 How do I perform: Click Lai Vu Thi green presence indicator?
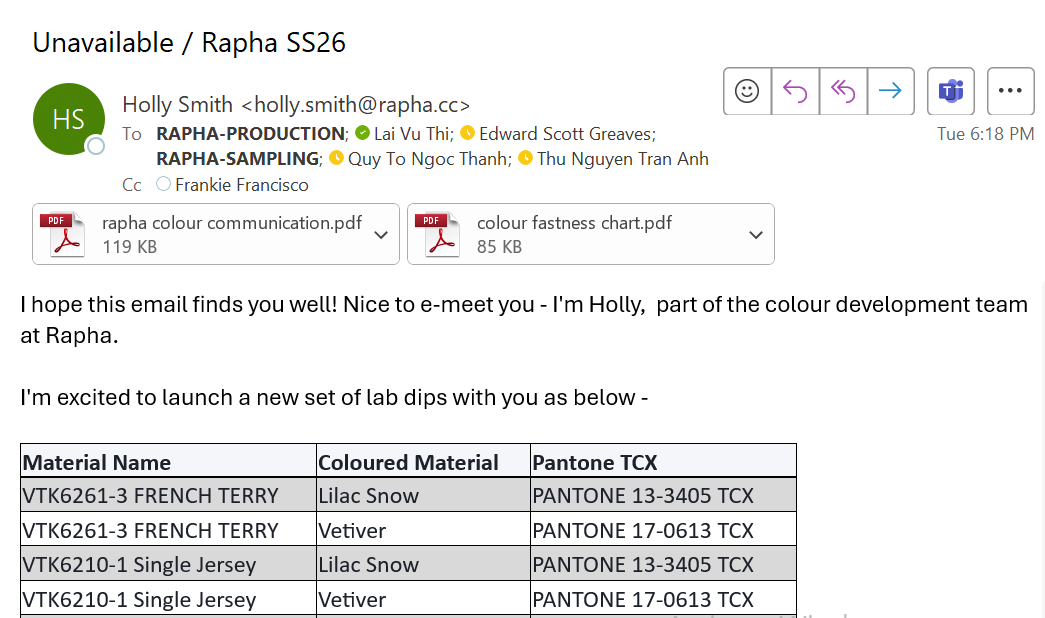pyautogui.click(x=363, y=133)
